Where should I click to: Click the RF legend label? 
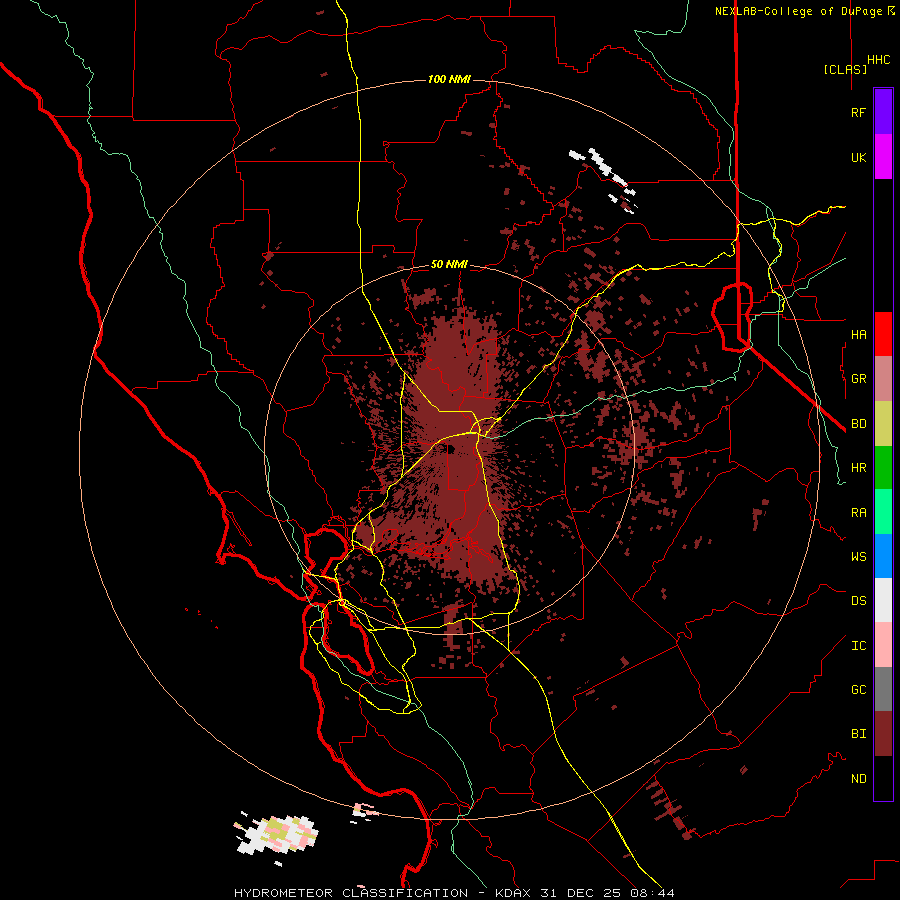click(858, 112)
